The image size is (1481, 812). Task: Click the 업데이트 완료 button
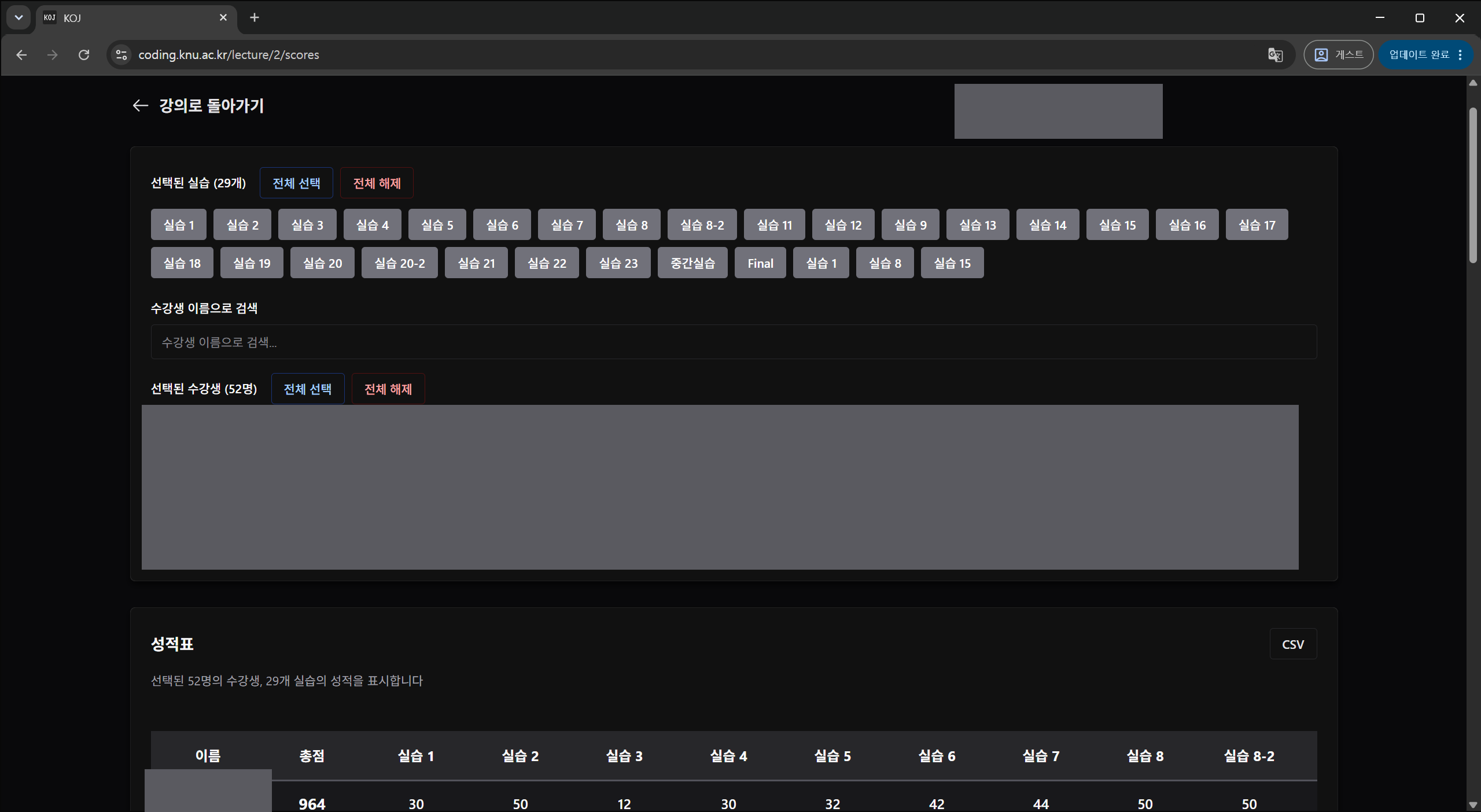pyautogui.click(x=1419, y=55)
